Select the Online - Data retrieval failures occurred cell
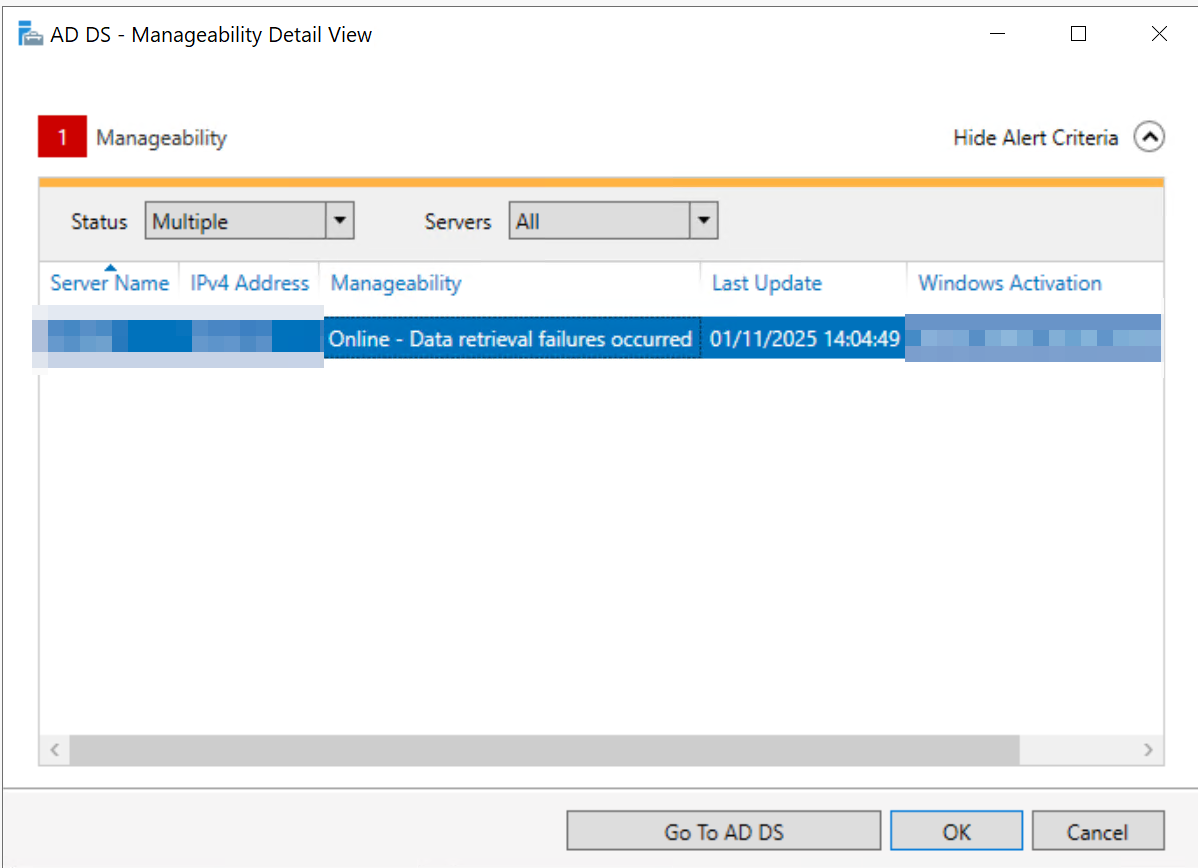The height and width of the screenshot is (868, 1198). click(x=511, y=338)
